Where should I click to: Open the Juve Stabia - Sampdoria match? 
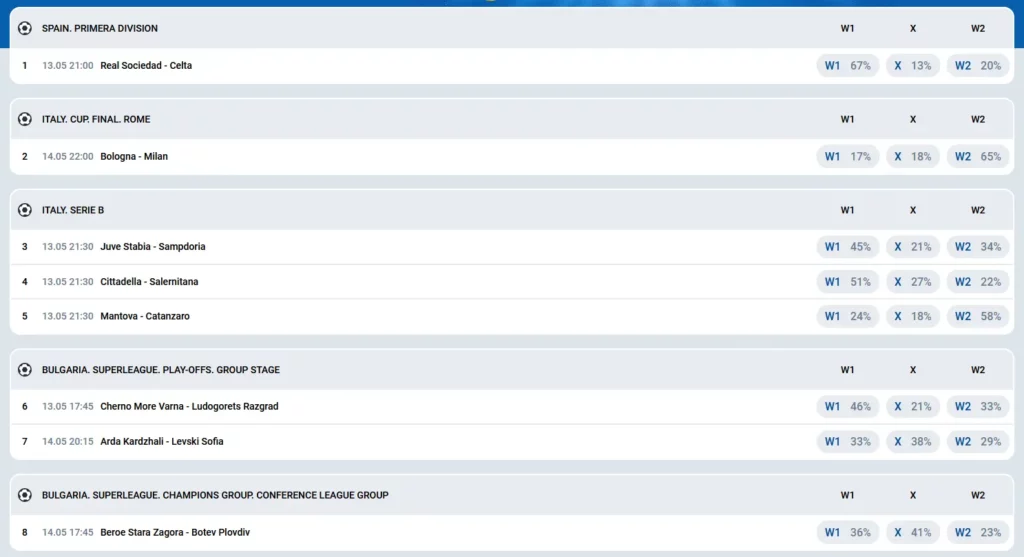[153, 247]
